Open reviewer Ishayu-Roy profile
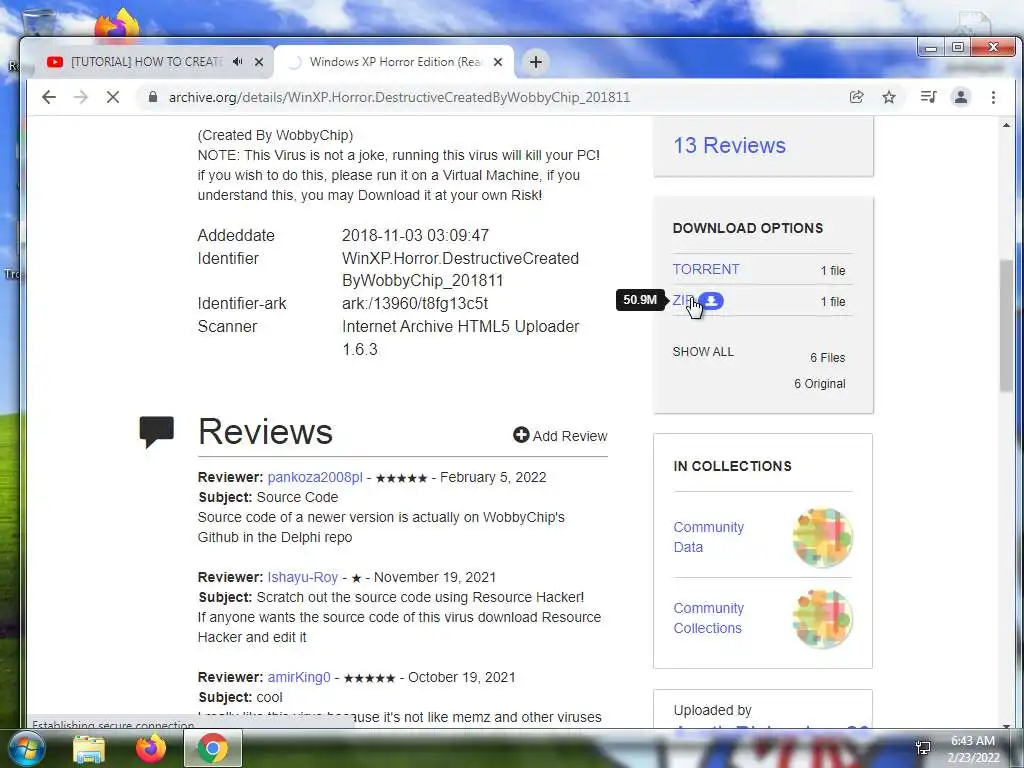 pyautogui.click(x=302, y=577)
